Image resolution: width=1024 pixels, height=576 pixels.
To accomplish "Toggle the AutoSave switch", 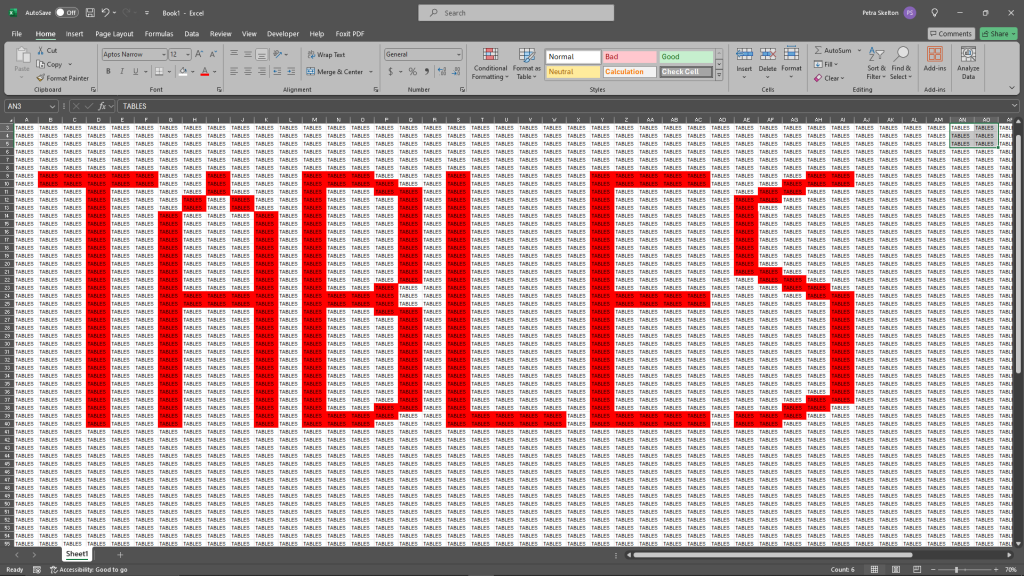I will tap(66, 13).
